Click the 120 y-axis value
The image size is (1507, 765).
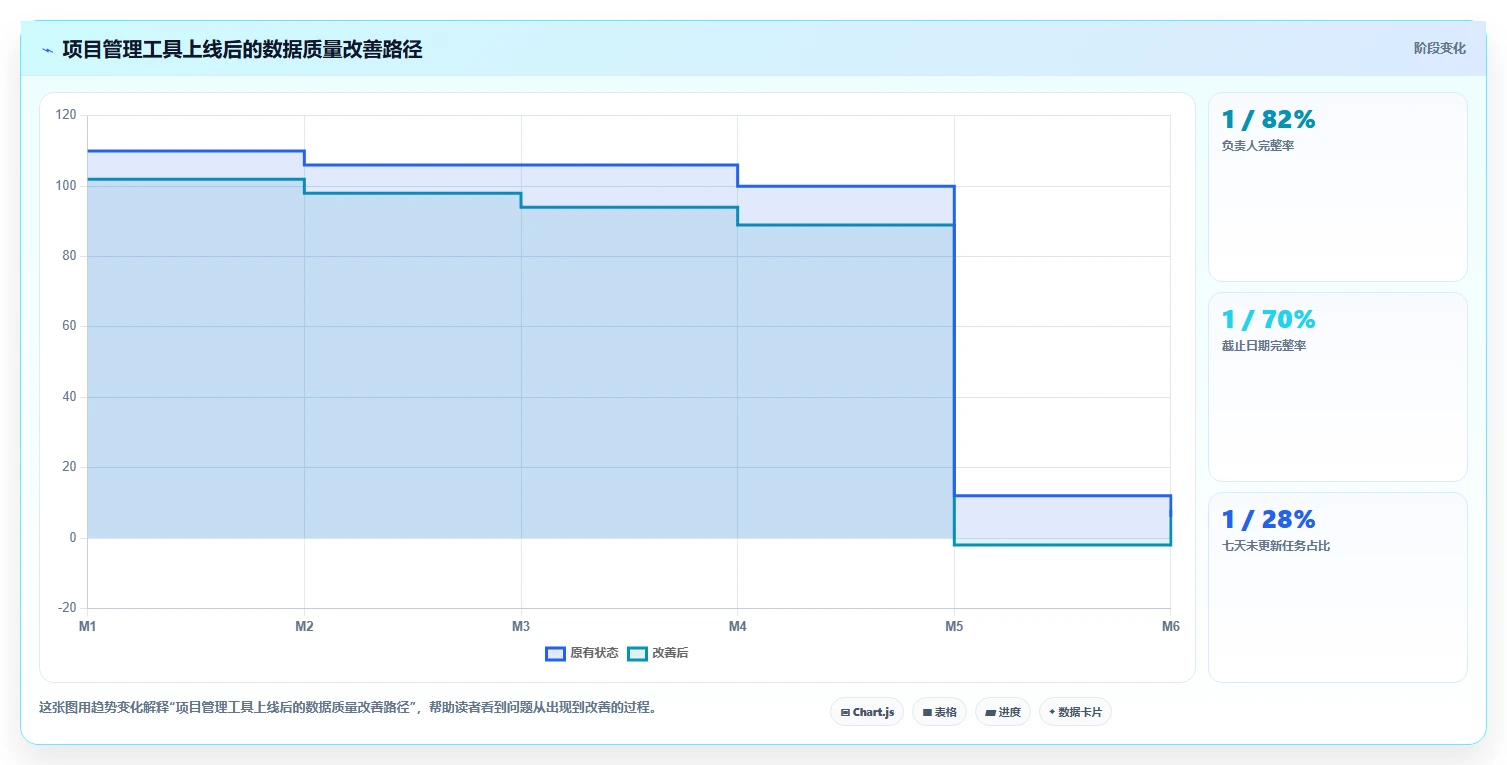click(66, 115)
